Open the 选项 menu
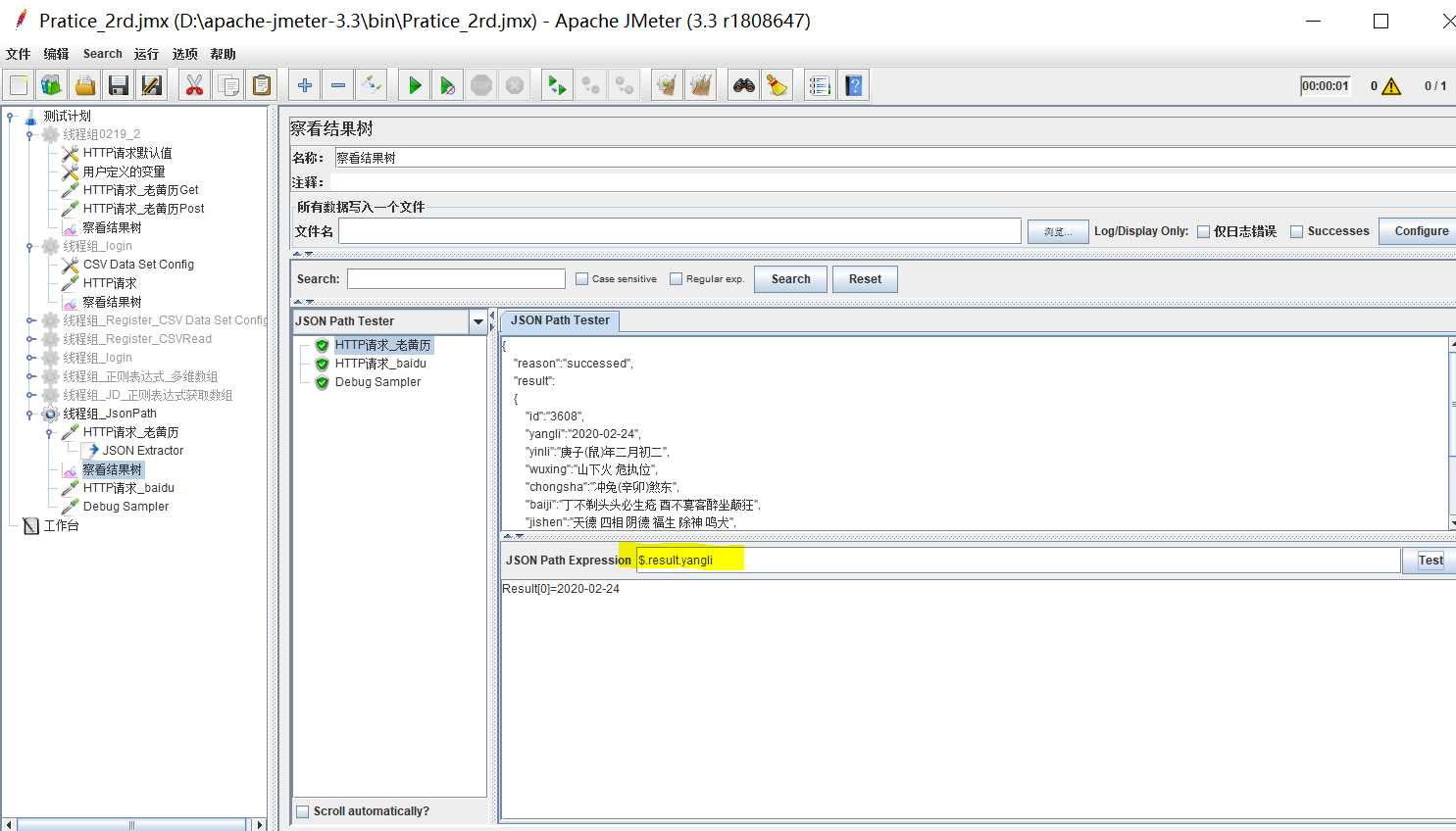The height and width of the screenshot is (831, 1456). (185, 54)
